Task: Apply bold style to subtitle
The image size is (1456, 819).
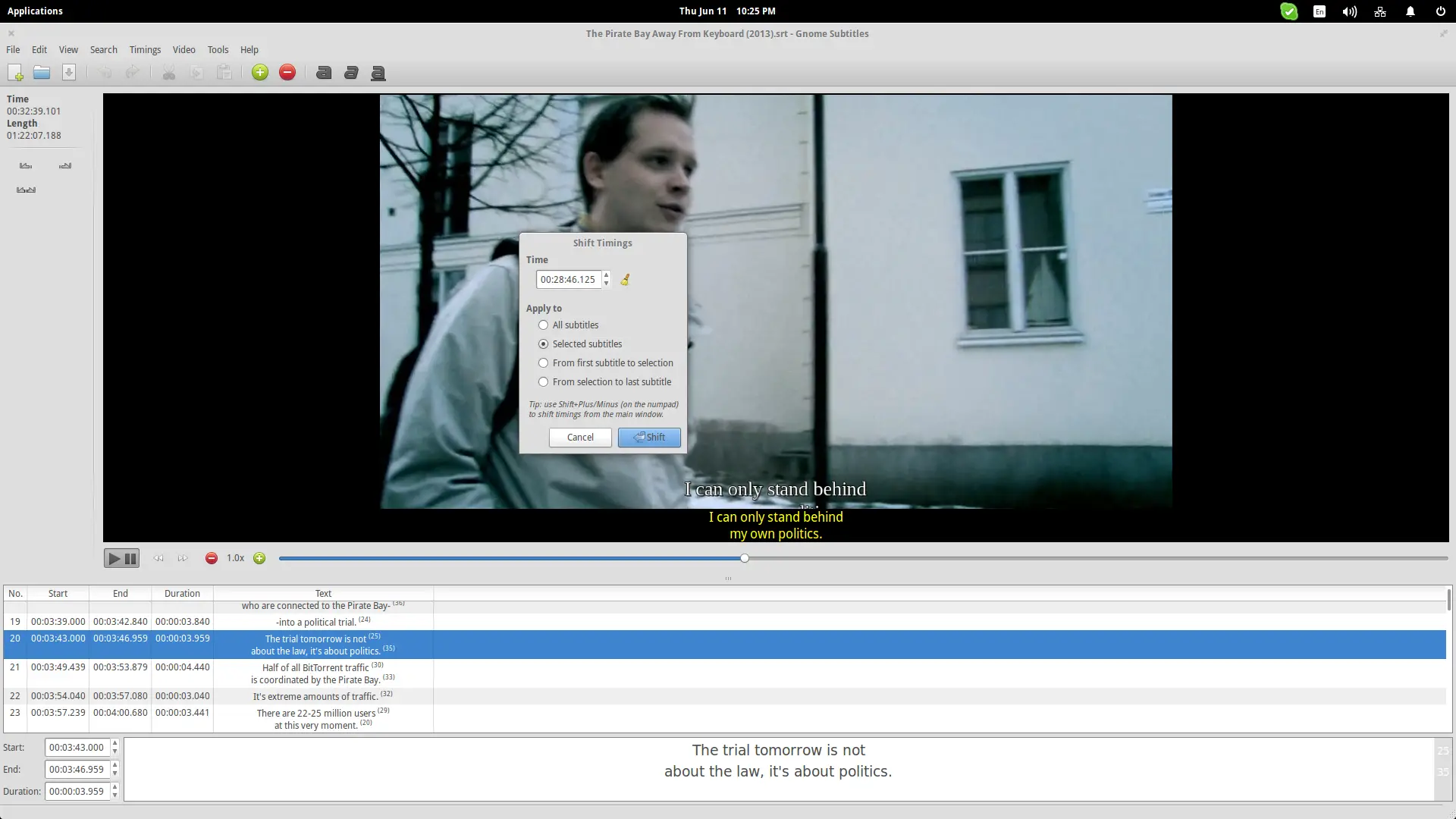Action: [x=324, y=73]
